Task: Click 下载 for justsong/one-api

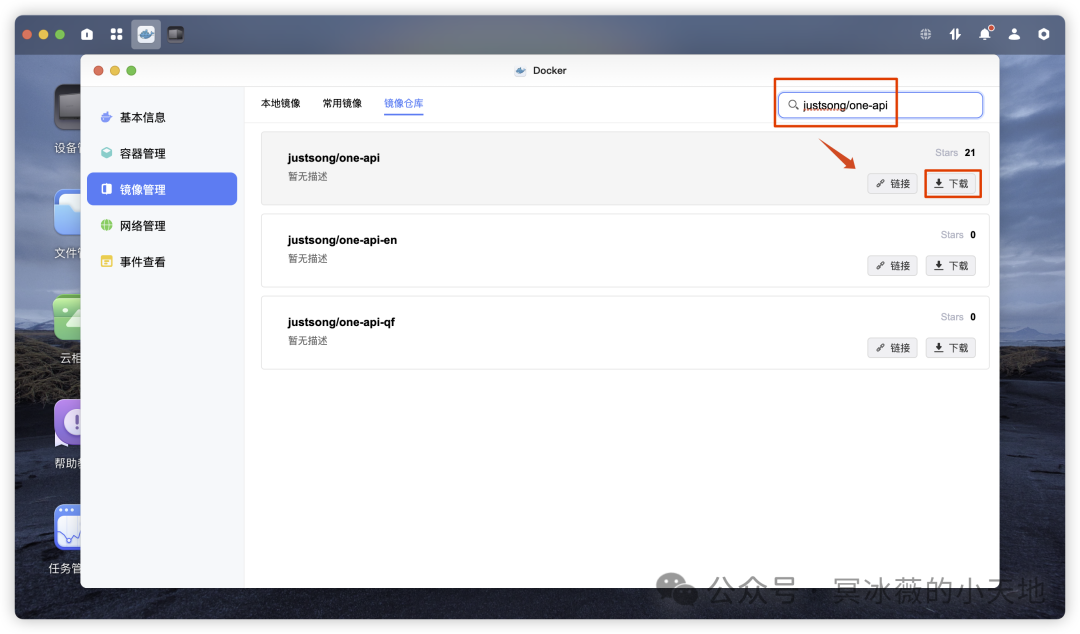Action: coord(951,183)
